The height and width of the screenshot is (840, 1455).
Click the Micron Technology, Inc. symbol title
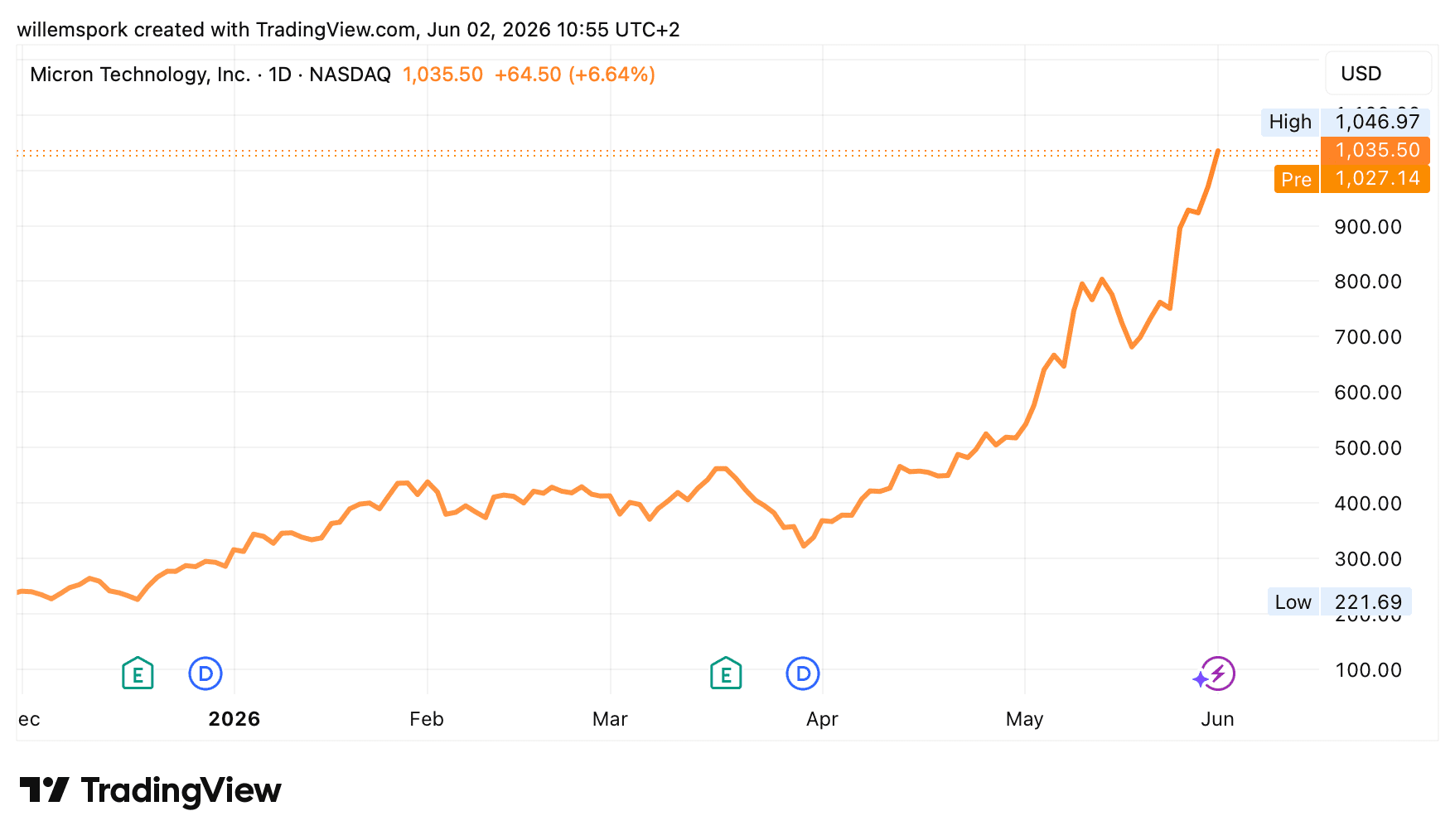pyautogui.click(x=140, y=75)
